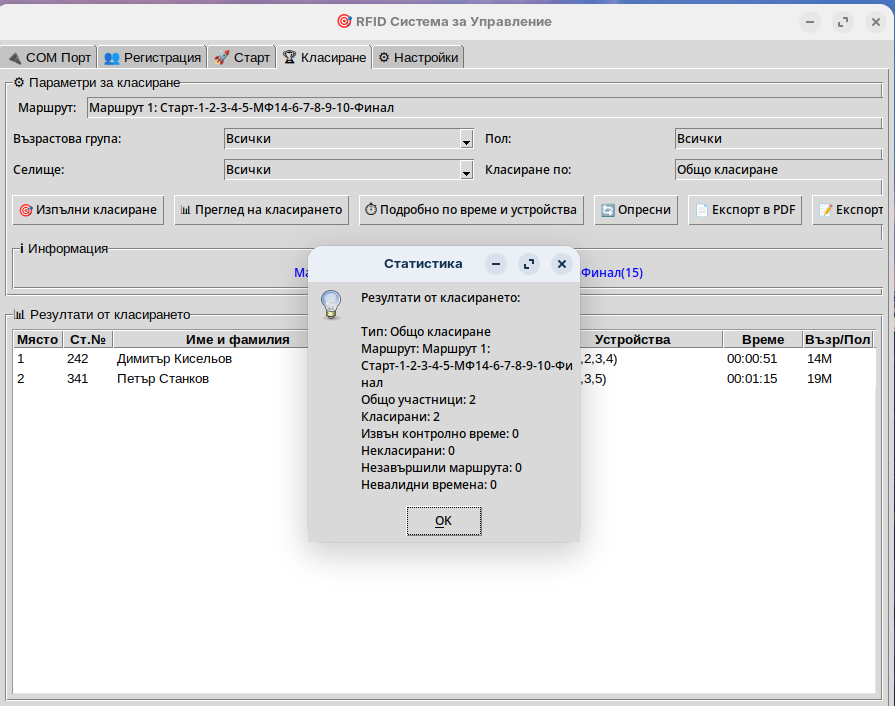The width and height of the screenshot is (895, 706).
Task: Go to the Старт tab
Action: coord(242,58)
